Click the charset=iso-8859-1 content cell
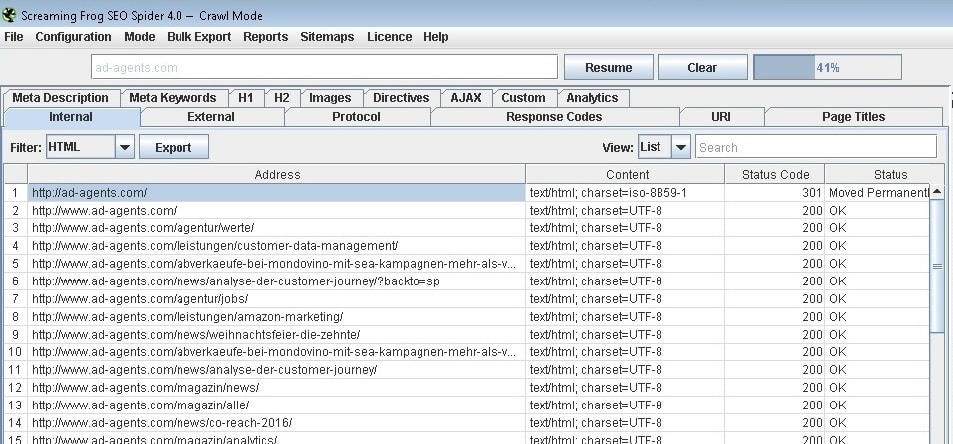This screenshot has height=444, width=953. coord(625,193)
